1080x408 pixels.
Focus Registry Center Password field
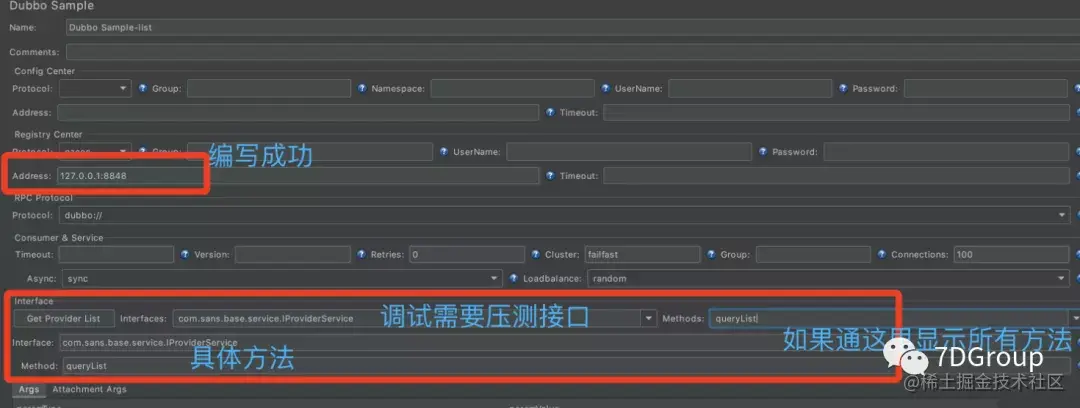946,152
